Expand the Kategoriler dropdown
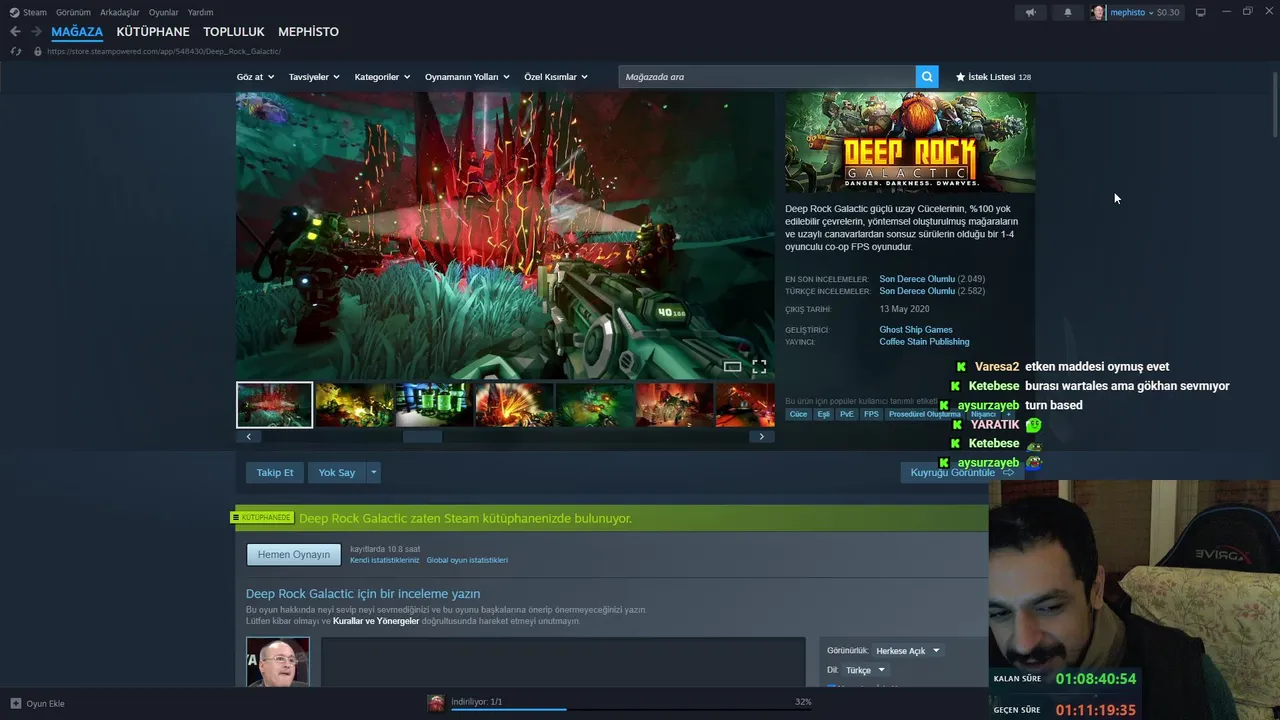This screenshot has height=720, width=1280. point(382,77)
